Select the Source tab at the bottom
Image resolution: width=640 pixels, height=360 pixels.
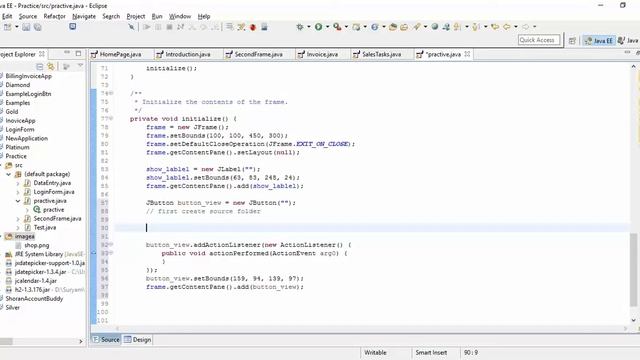point(106,340)
